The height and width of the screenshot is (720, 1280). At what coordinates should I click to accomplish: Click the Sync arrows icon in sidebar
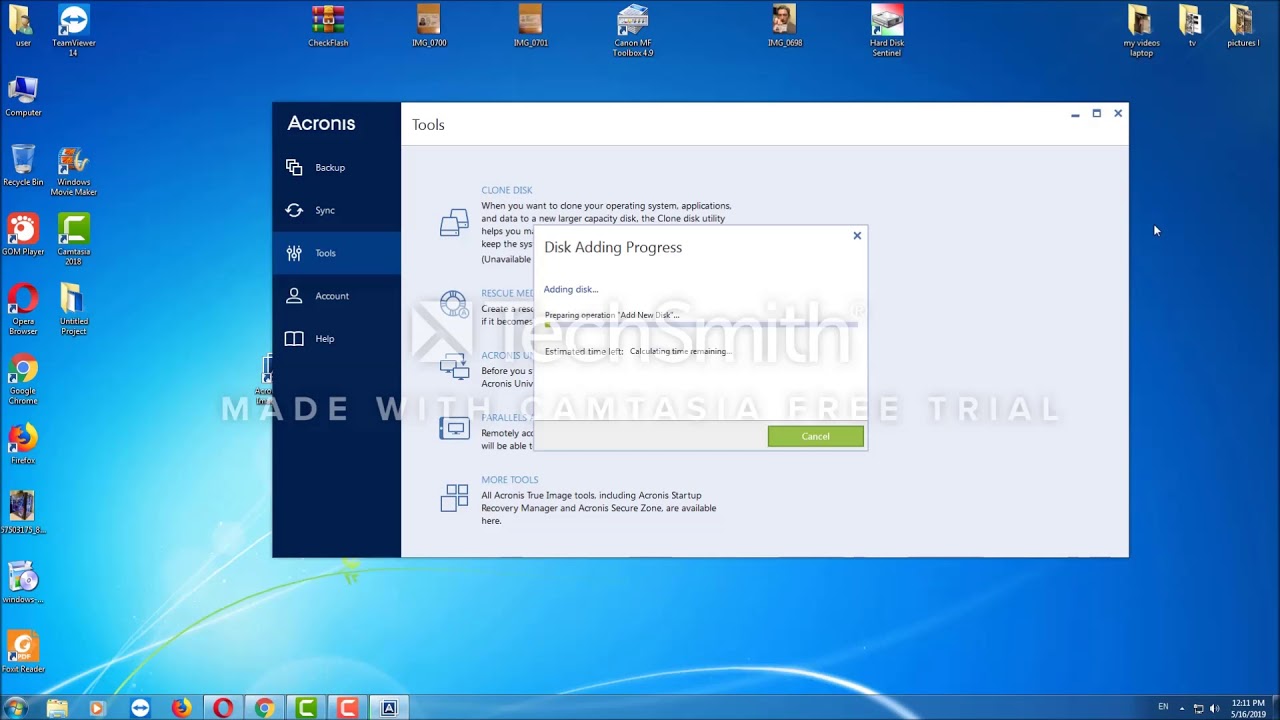[x=294, y=210]
